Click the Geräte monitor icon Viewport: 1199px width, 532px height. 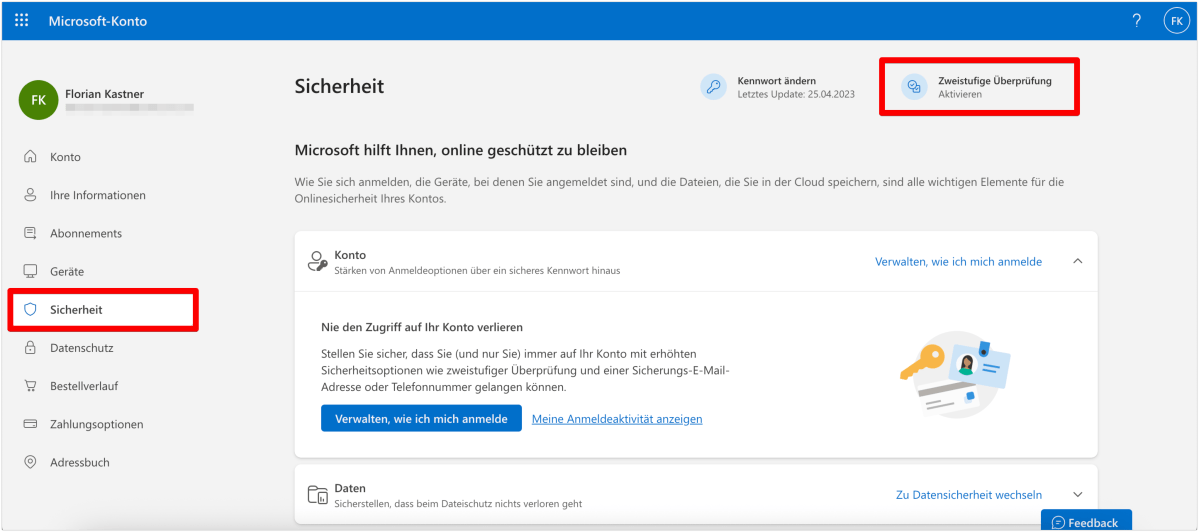tap(31, 271)
